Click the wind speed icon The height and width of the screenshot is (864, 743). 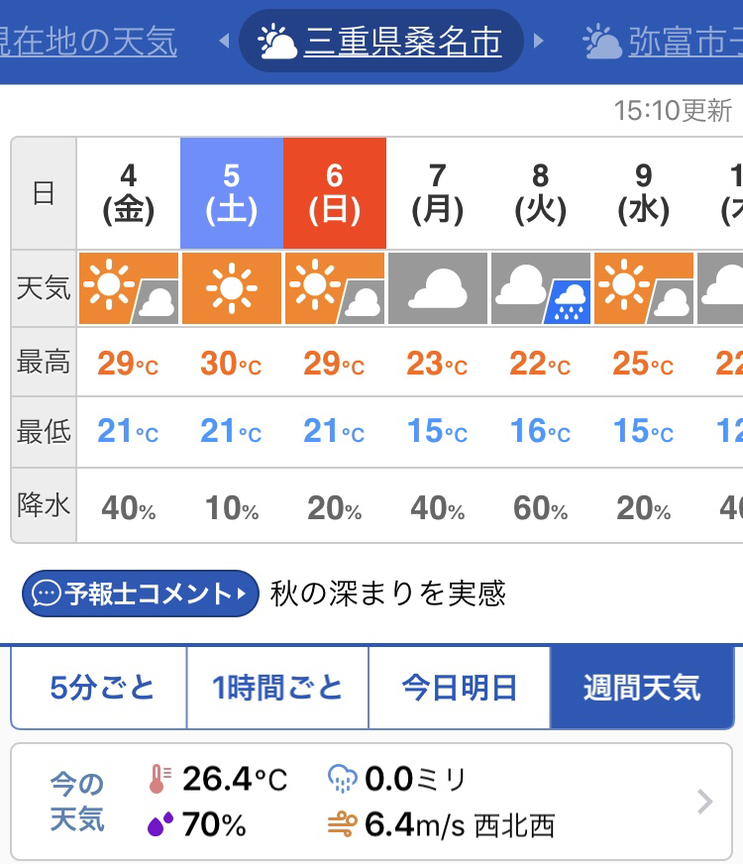click(342, 825)
